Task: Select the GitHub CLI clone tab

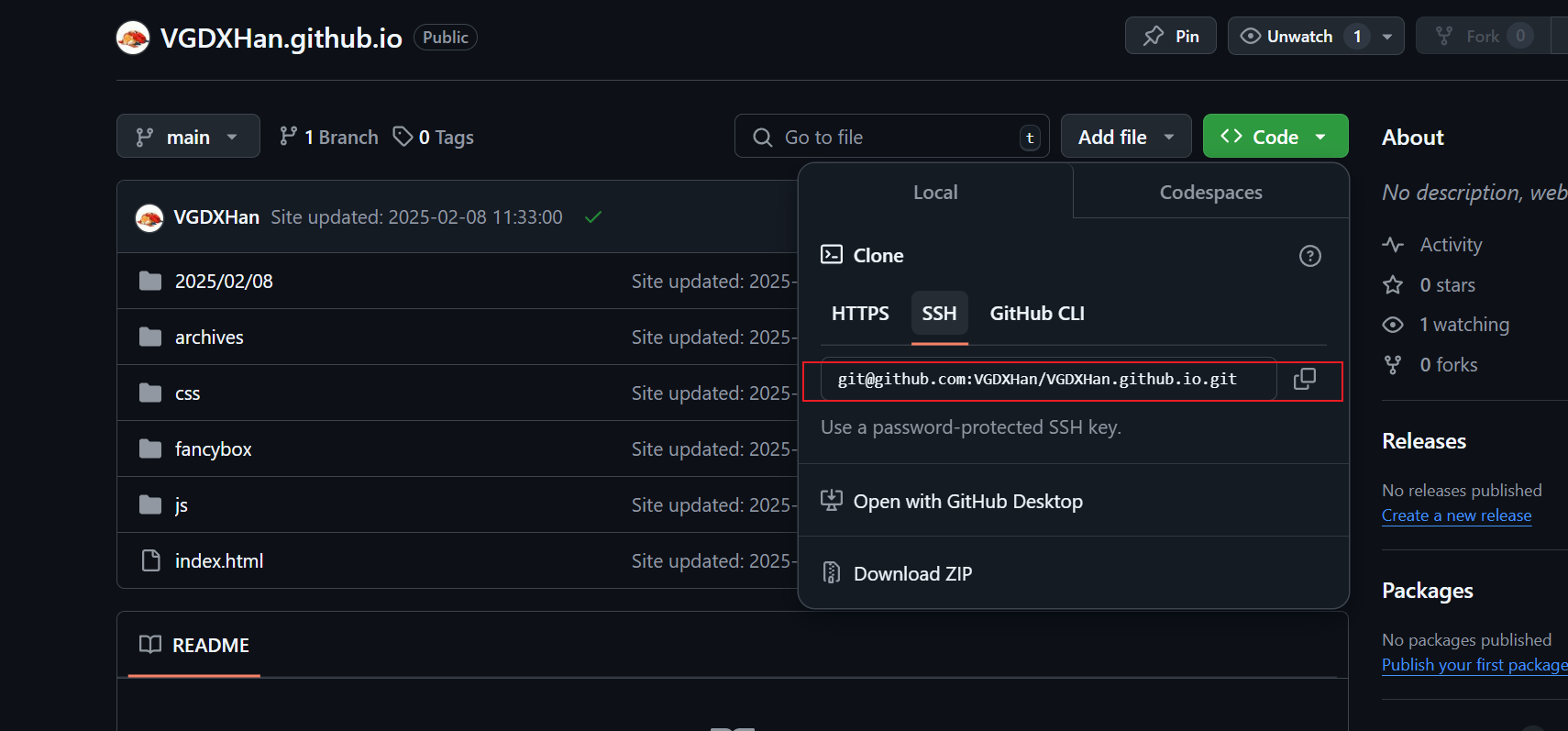Action: (1037, 314)
